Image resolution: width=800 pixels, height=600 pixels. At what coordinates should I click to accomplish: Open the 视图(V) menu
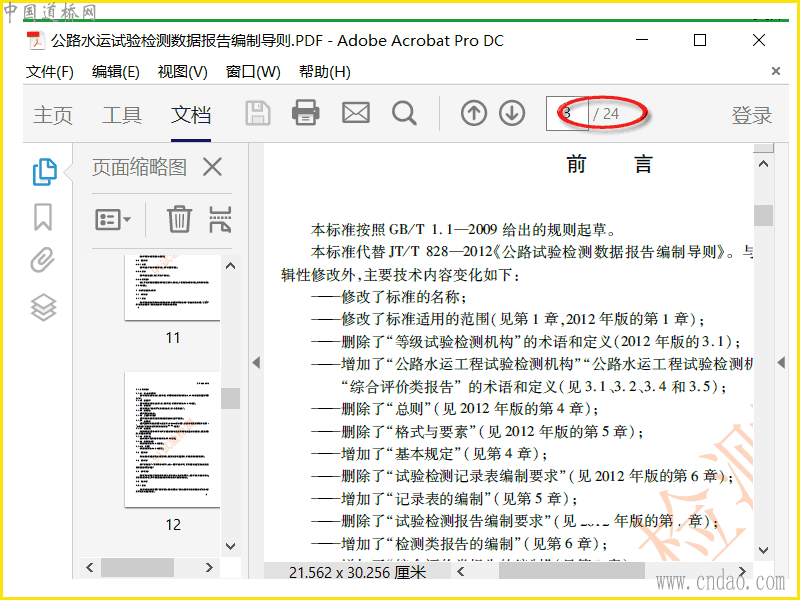pos(183,72)
